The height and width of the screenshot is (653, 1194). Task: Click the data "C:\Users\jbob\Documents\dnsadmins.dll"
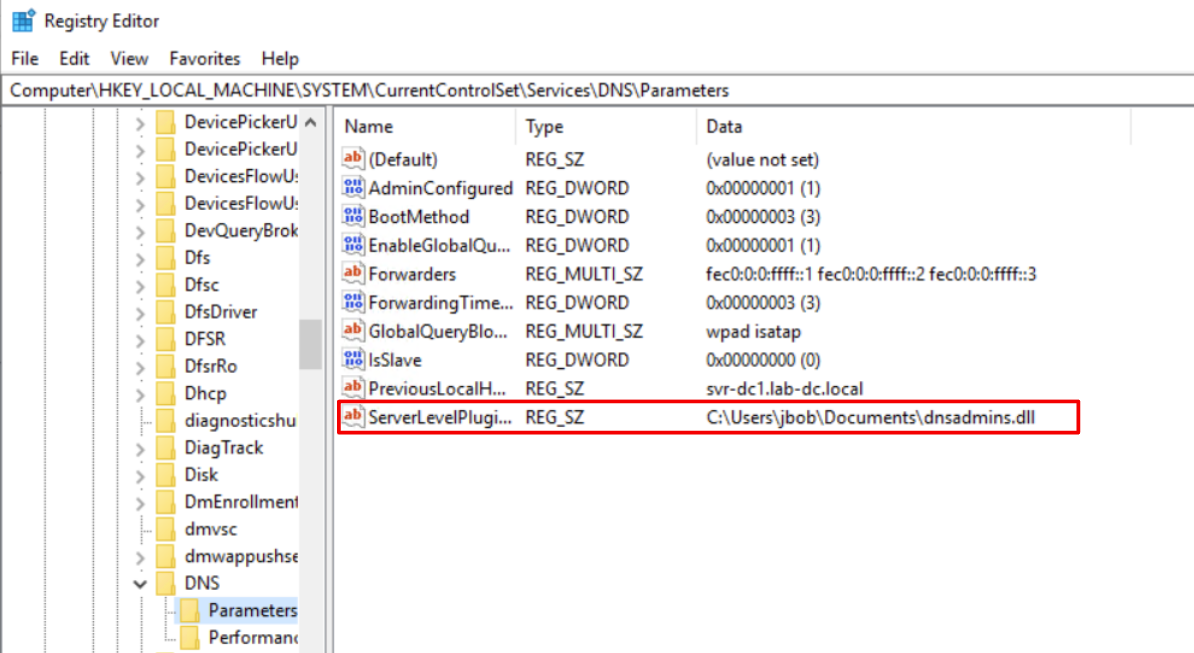click(x=870, y=417)
